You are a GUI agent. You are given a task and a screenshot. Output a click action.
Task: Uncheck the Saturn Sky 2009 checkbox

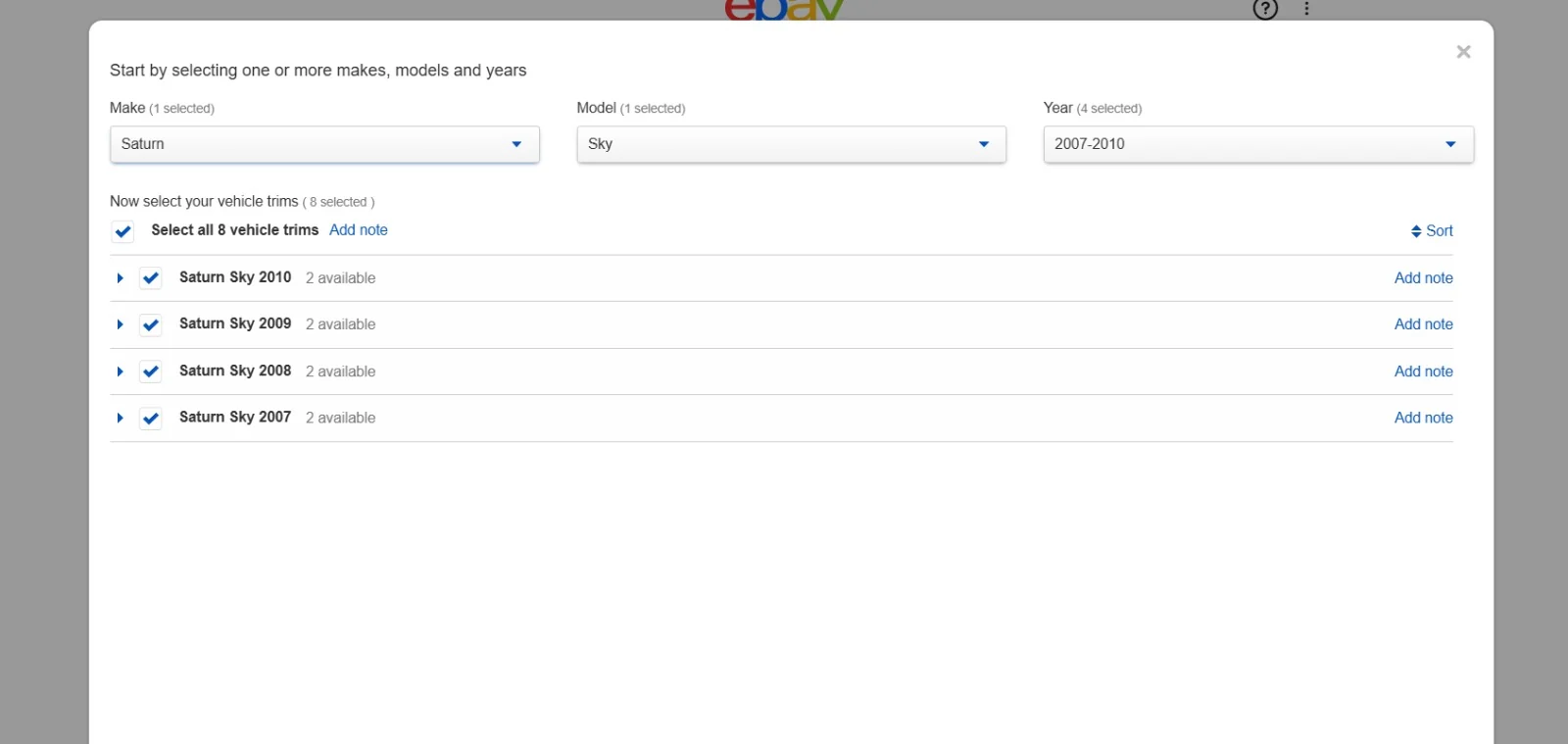(x=151, y=324)
